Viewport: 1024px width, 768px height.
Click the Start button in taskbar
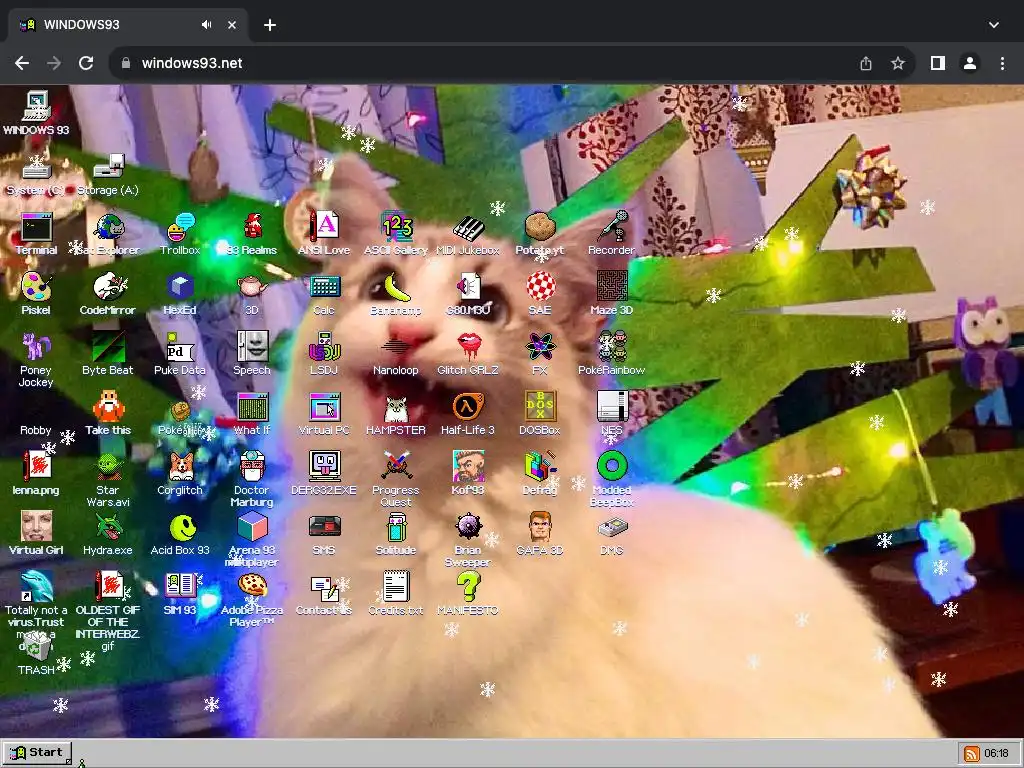pyautogui.click(x=37, y=752)
